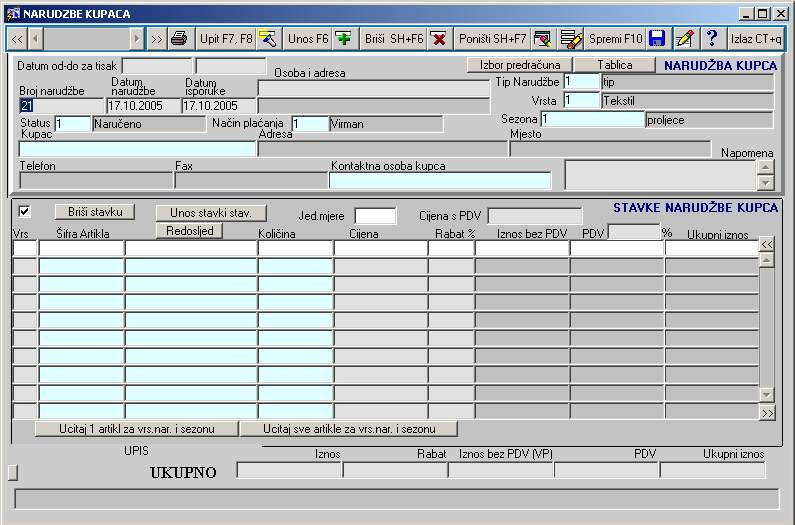
Task: Click the Briši stavku button
Action: point(95,212)
